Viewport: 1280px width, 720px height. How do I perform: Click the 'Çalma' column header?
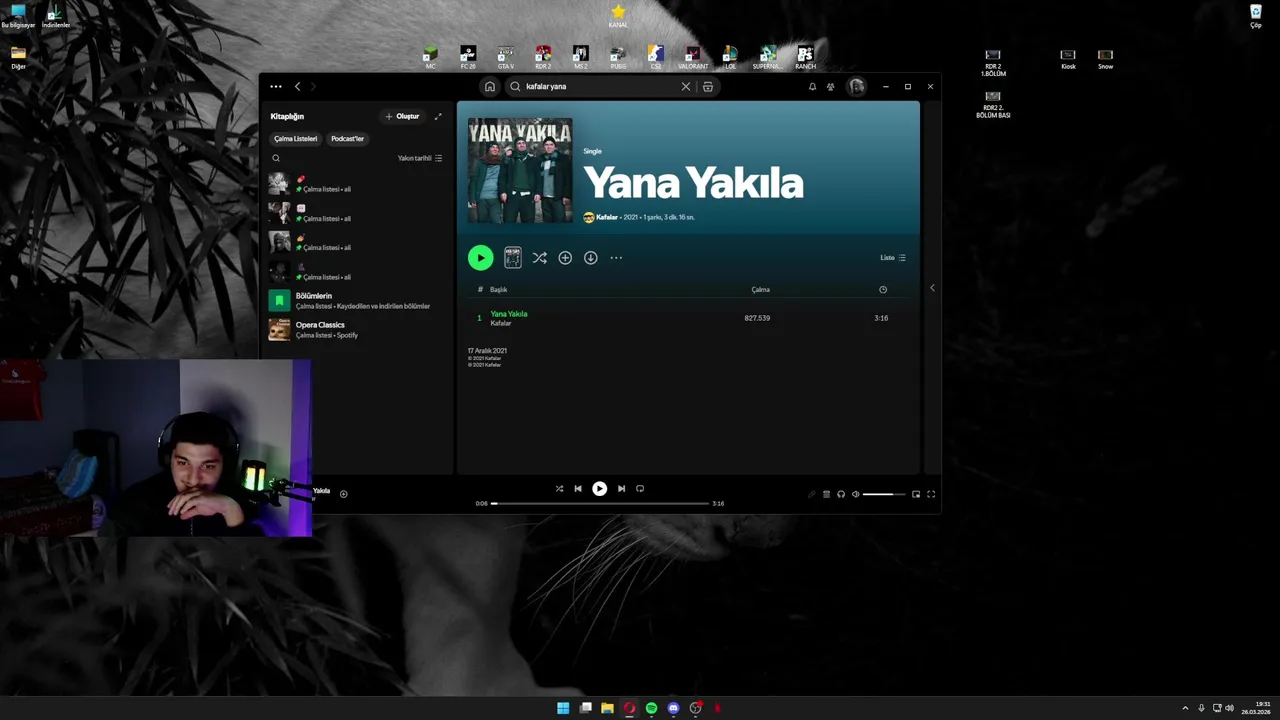tap(761, 290)
